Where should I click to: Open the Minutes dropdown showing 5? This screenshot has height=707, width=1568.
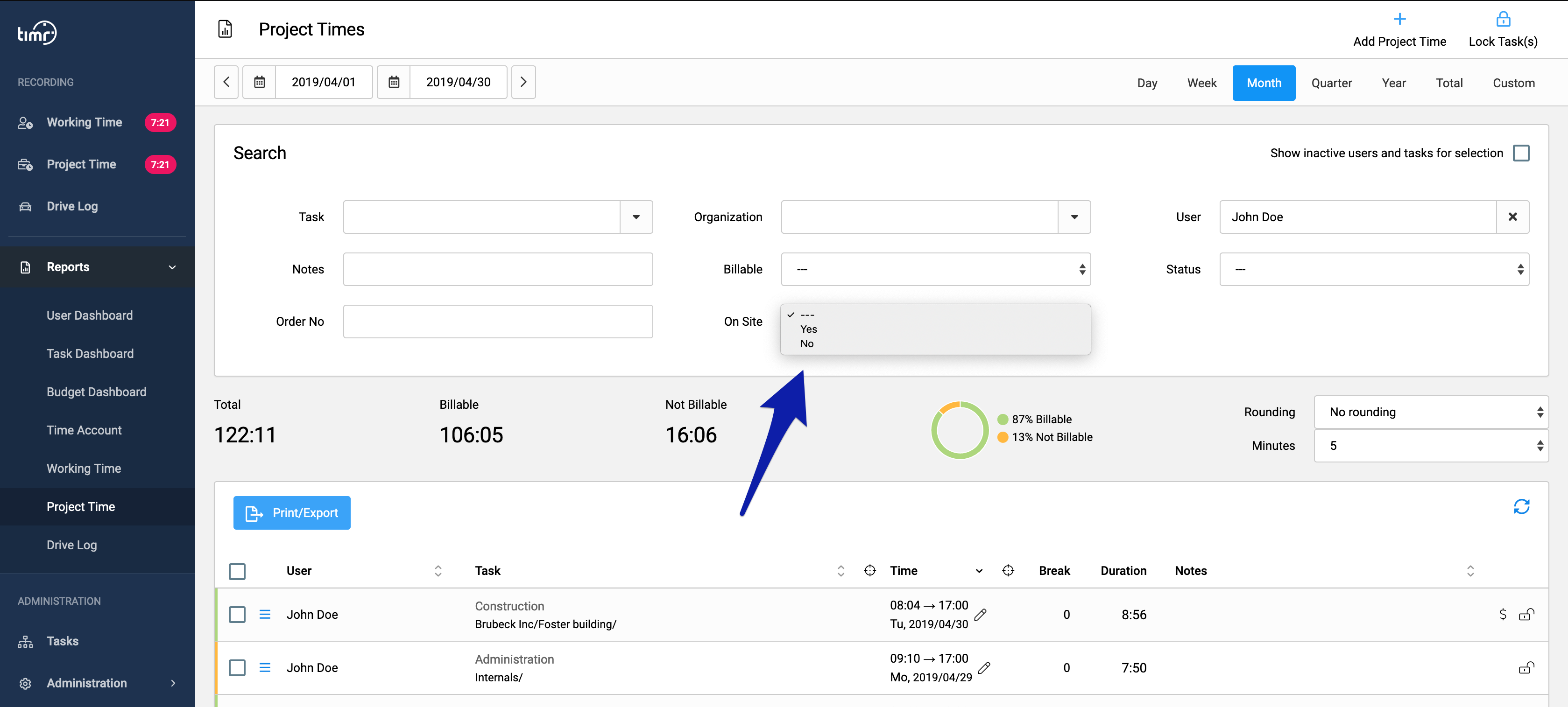click(x=1431, y=445)
